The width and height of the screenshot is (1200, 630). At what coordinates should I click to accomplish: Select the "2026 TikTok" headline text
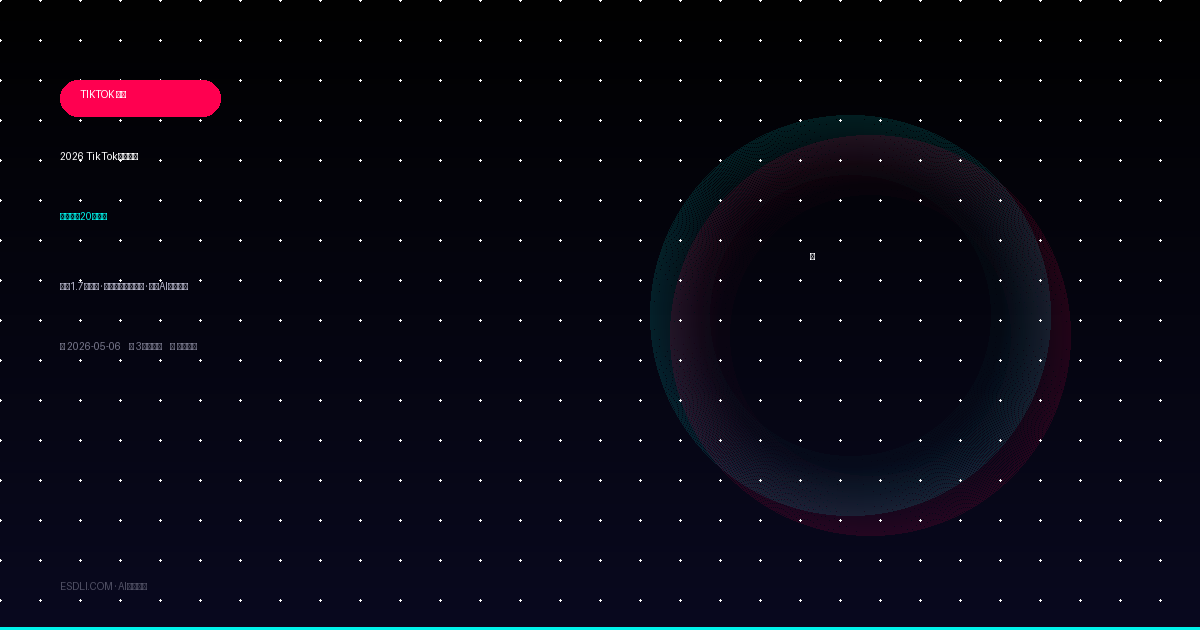point(99,156)
